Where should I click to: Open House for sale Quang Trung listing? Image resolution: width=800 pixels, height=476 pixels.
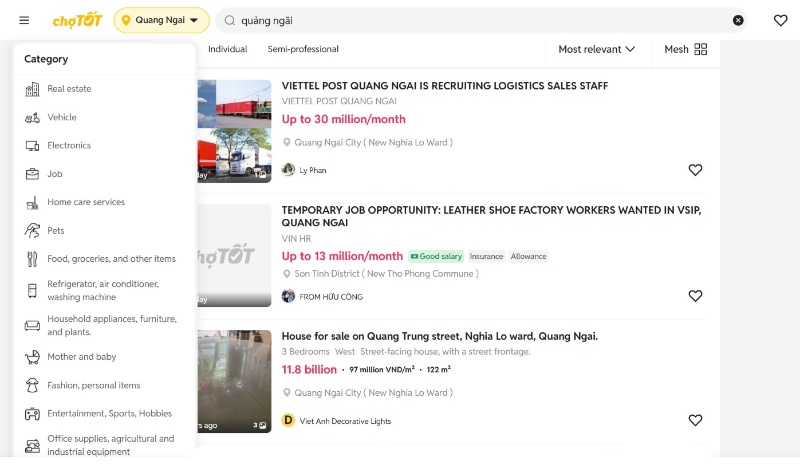click(439, 336)
